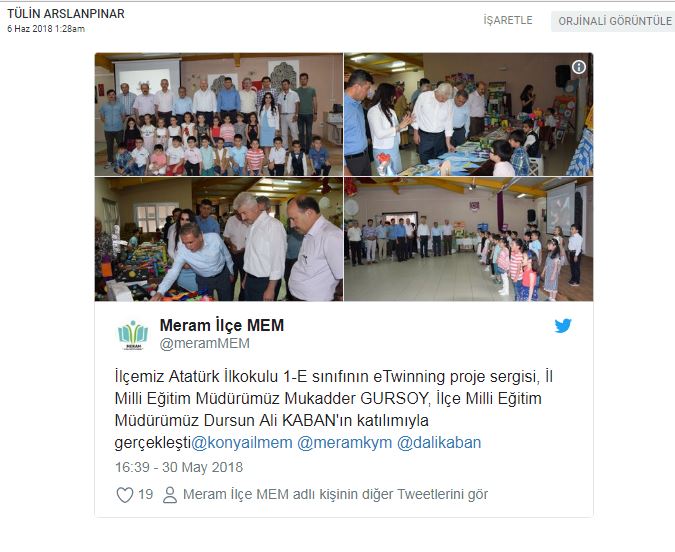Click the @meramMEM handle
675x552 pixels.
tap(204, 344)
